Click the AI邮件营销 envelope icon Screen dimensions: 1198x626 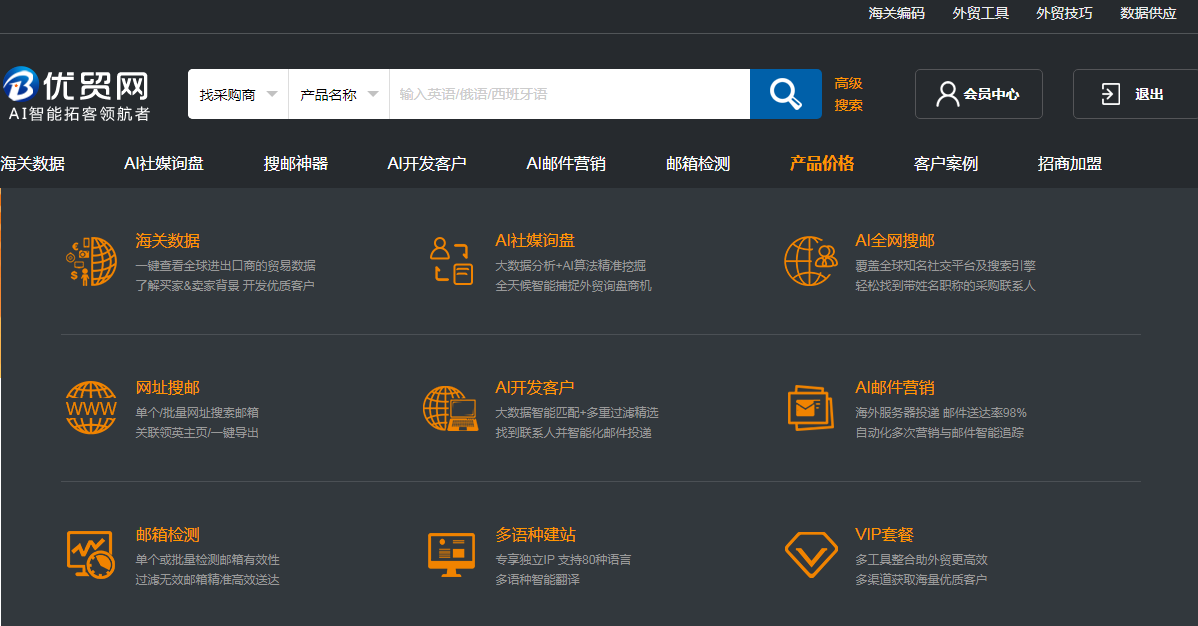pos(811,408)
